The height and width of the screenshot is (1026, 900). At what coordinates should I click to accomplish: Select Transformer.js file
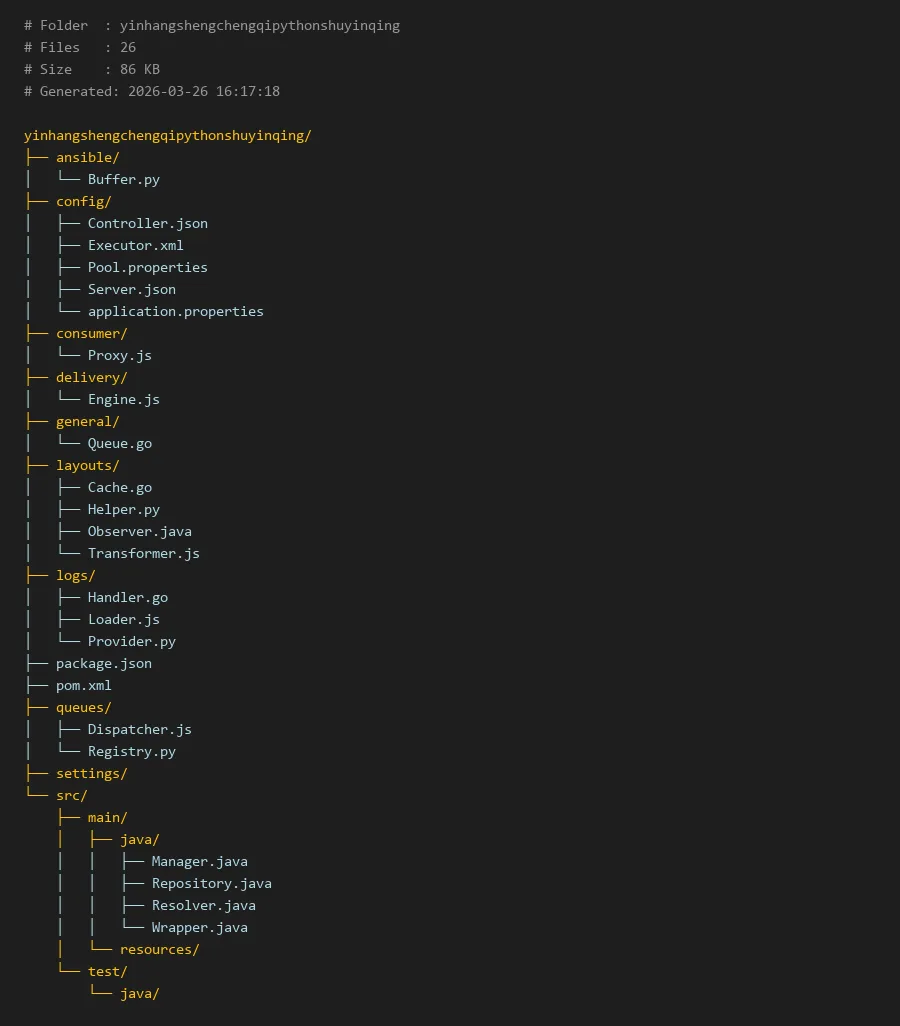(x=143, y=554)
